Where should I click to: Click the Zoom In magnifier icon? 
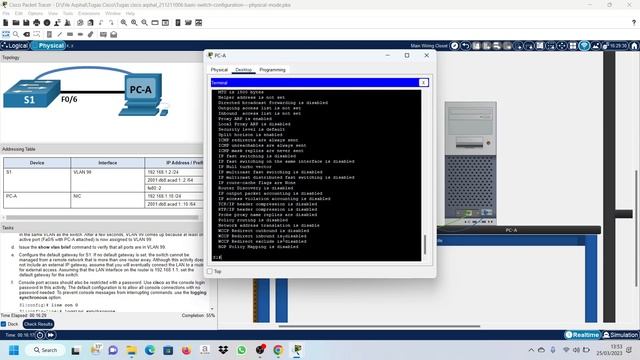click(x=124, y=23)
